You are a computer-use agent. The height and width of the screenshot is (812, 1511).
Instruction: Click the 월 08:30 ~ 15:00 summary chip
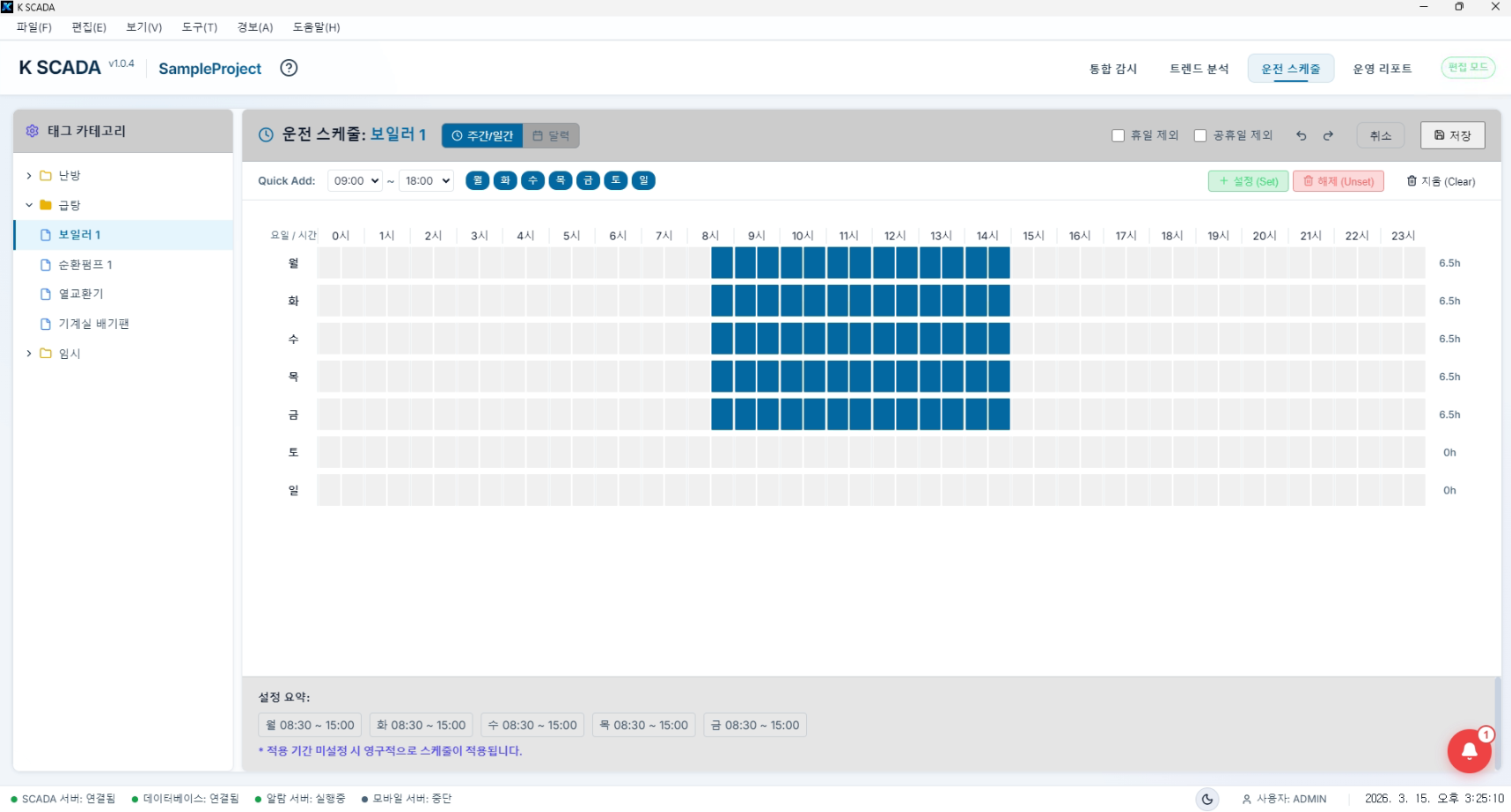310,725
